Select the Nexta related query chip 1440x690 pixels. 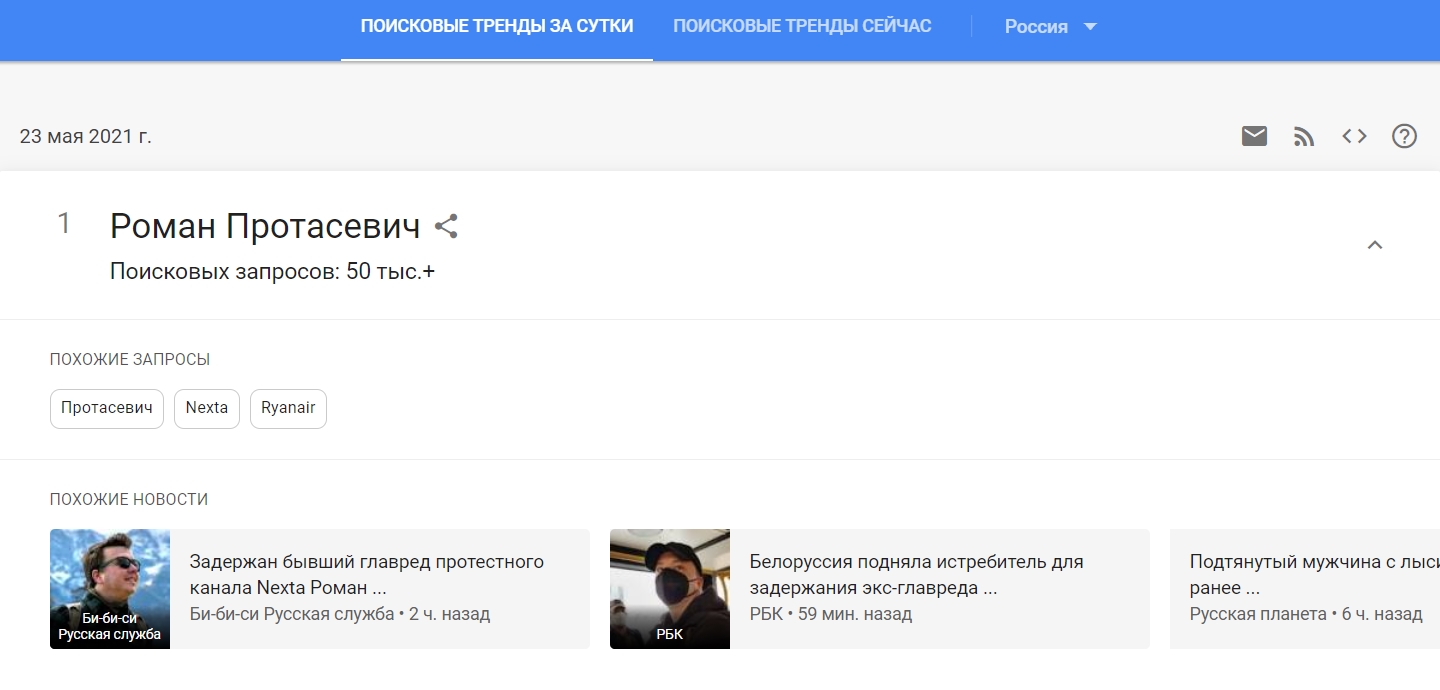point(207,408)
